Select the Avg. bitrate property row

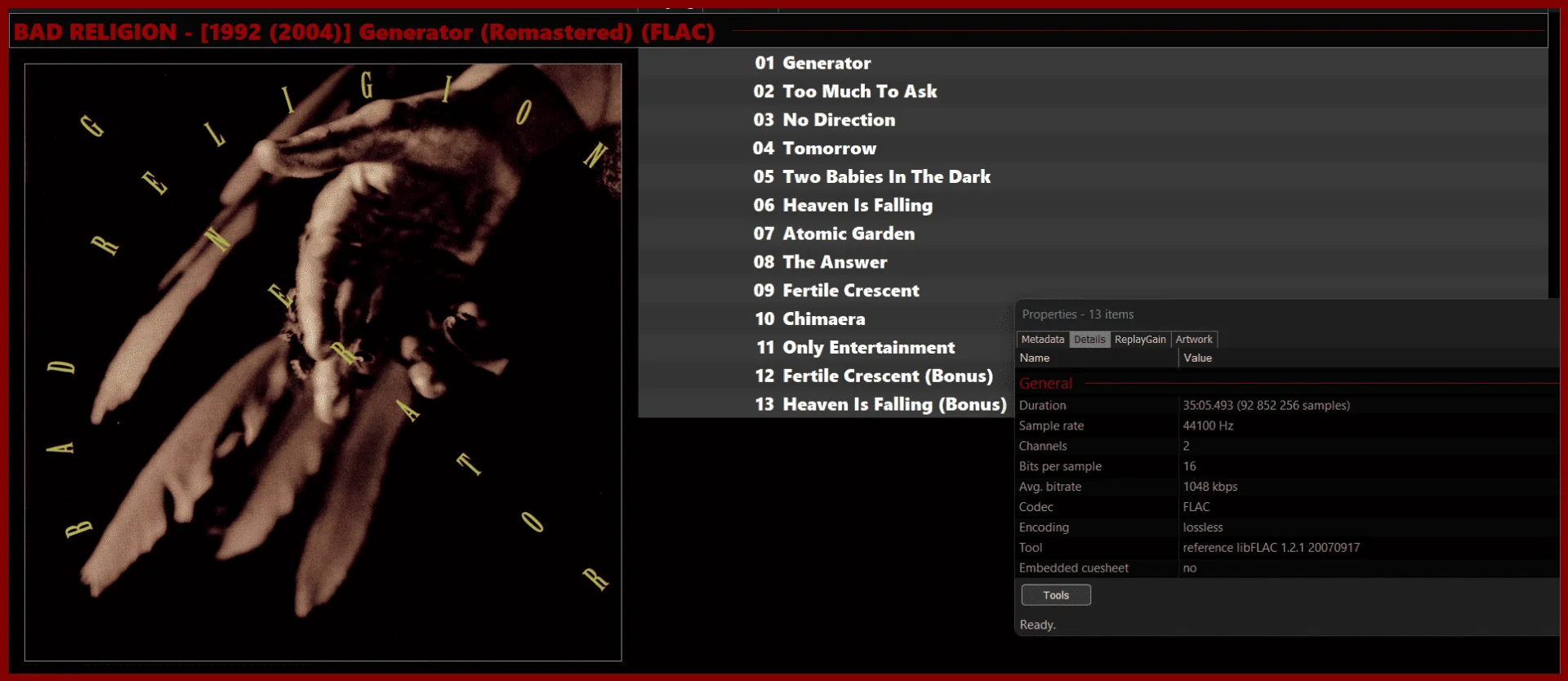1288,487
